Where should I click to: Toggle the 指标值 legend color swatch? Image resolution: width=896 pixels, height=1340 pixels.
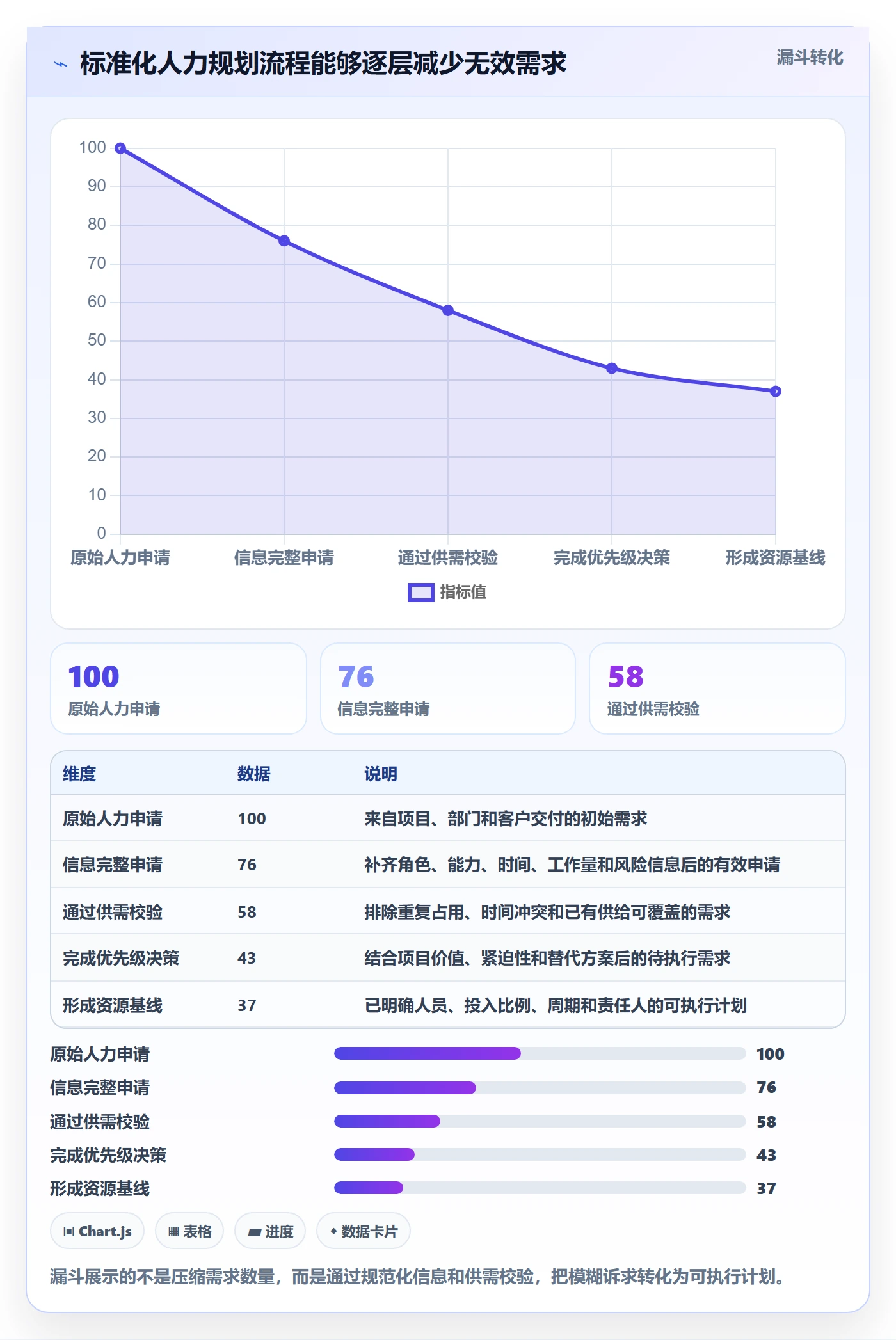[x=421, y=593]
